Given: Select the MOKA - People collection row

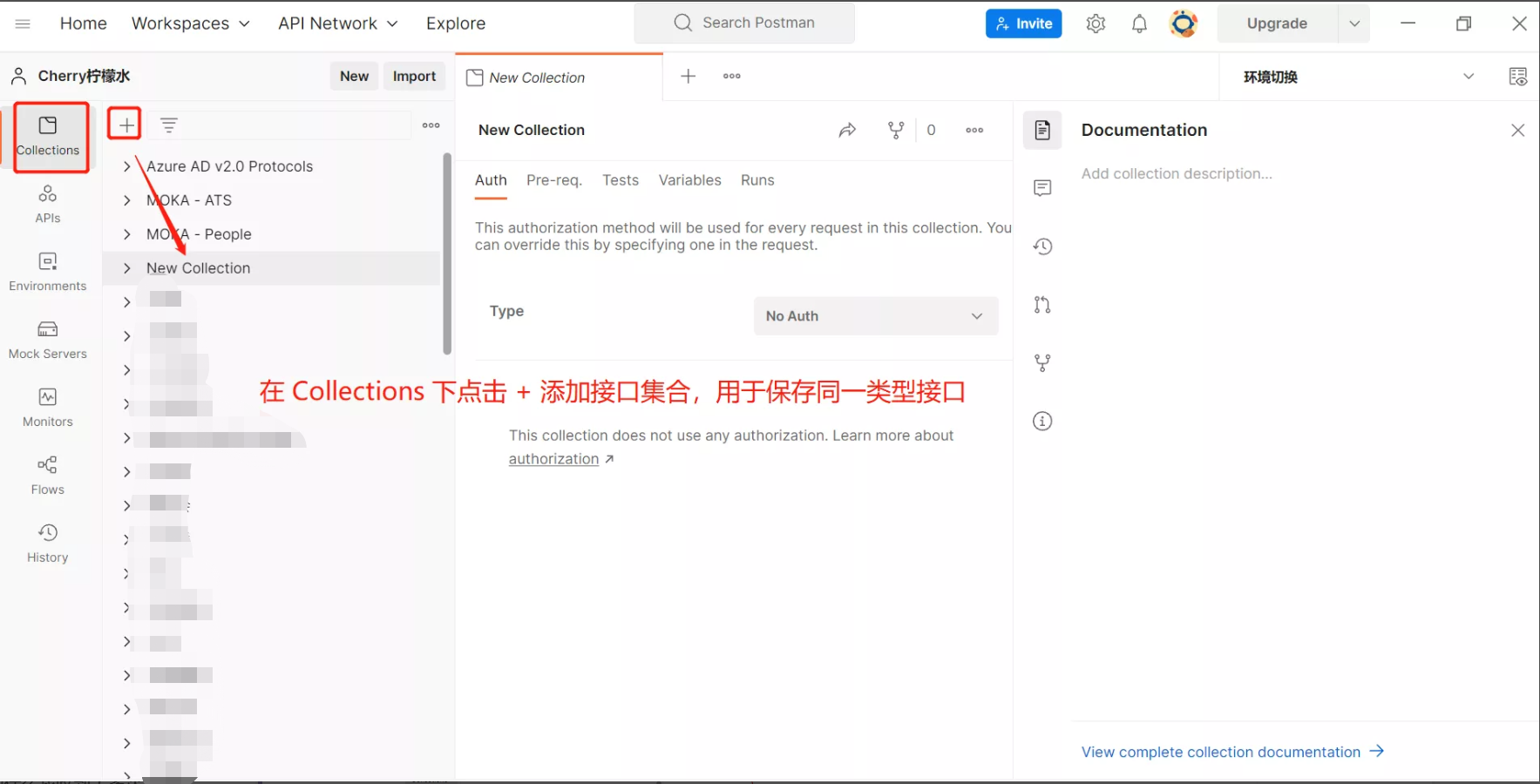Looking at the screenshot, I should pos(272,234).
